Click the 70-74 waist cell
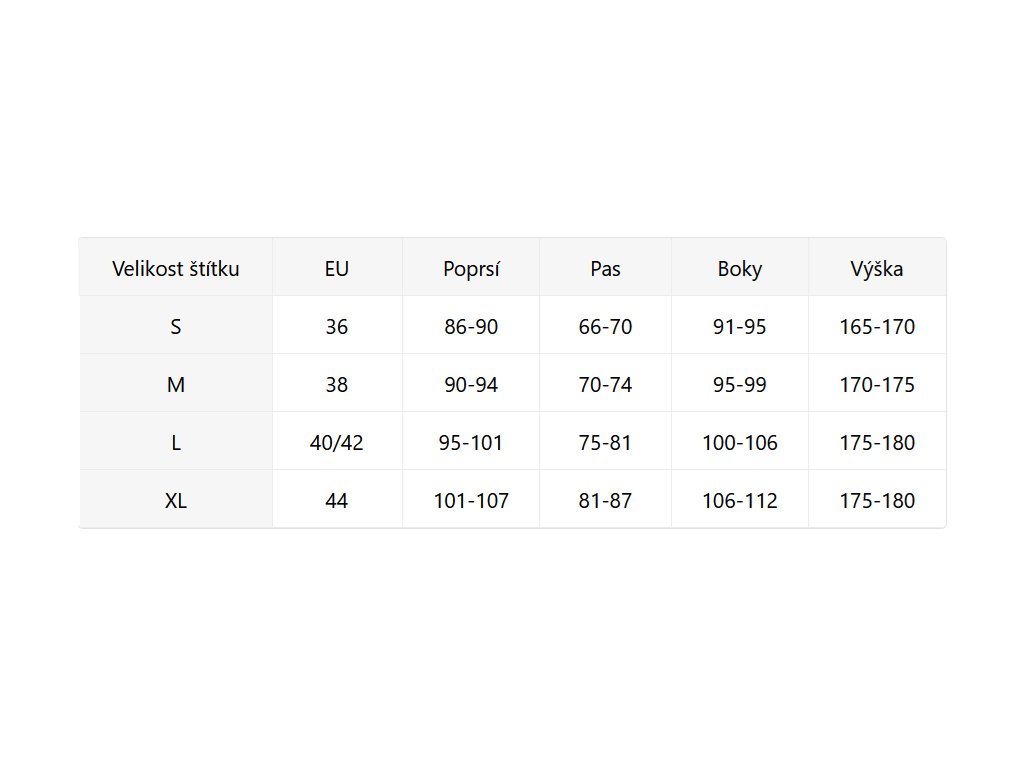The height and width of the screenshot is (768, 1024). pos(605,384)
